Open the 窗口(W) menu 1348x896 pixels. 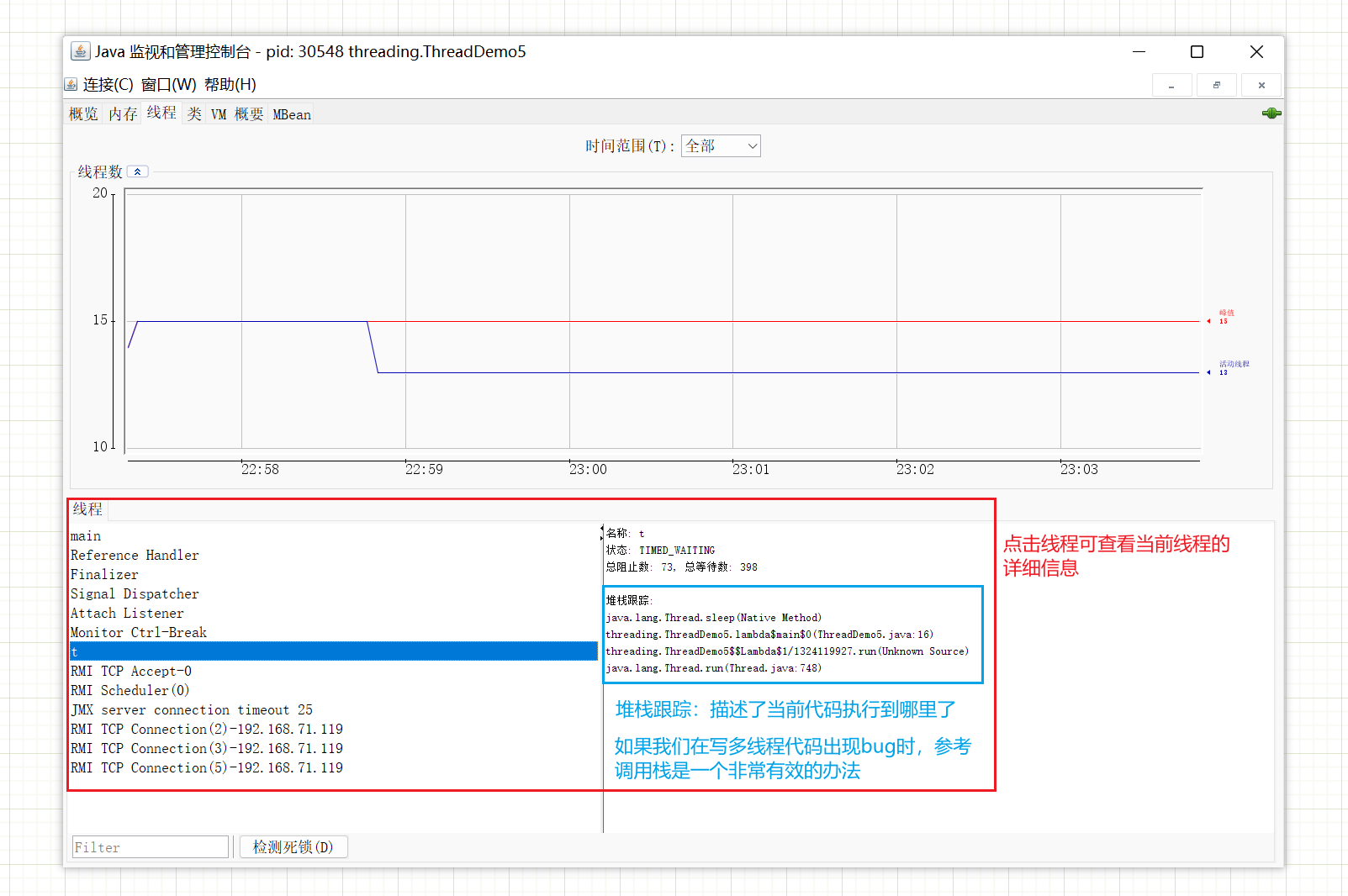tap(168, 85)
